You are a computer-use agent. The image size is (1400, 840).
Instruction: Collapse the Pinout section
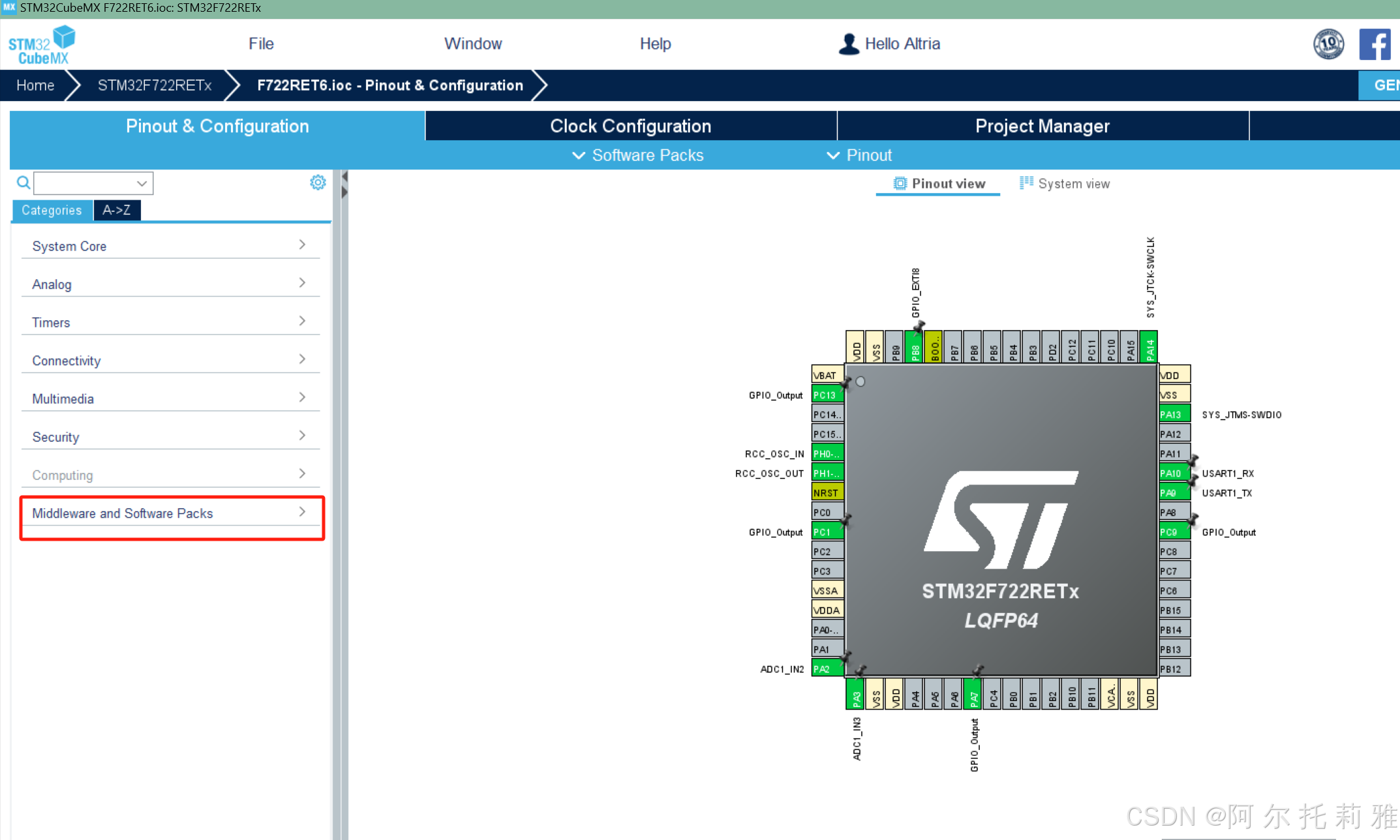coord(833,155)
